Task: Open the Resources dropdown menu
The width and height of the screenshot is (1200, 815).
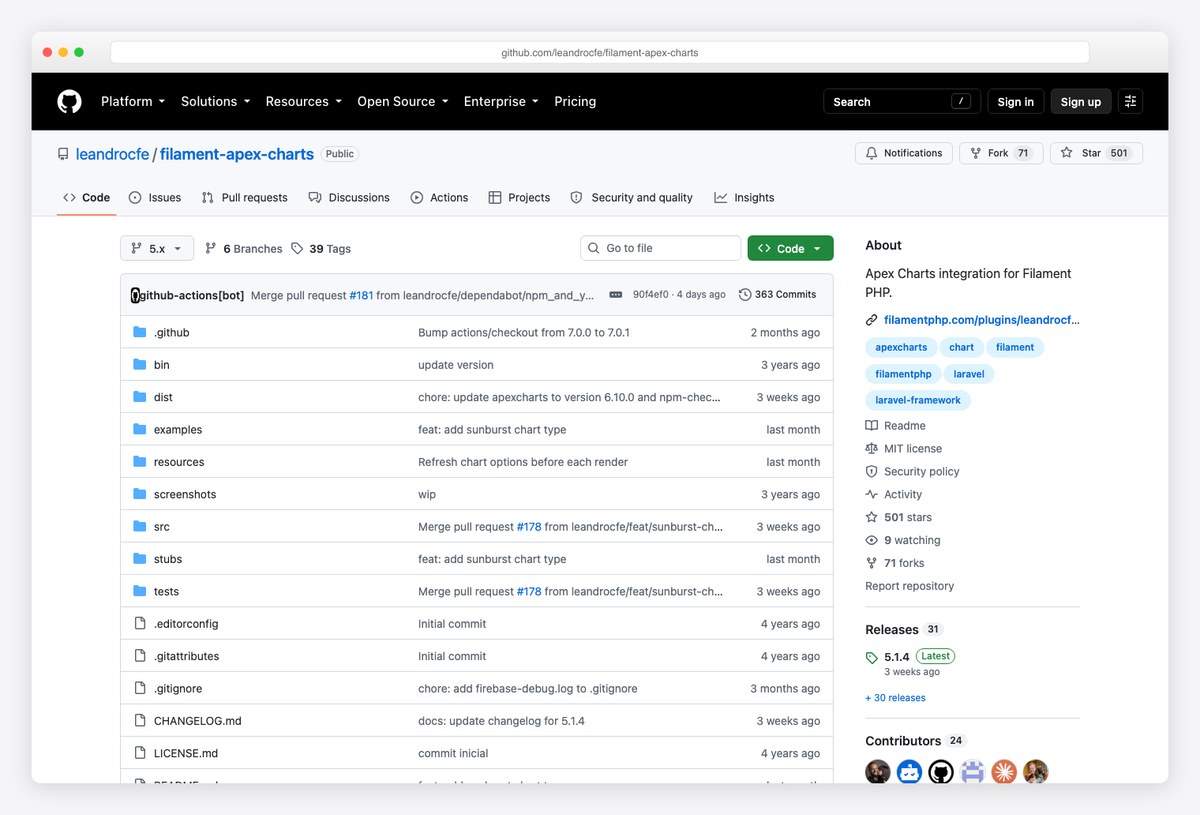Action: pyautogui.click(x=304, y=101)
